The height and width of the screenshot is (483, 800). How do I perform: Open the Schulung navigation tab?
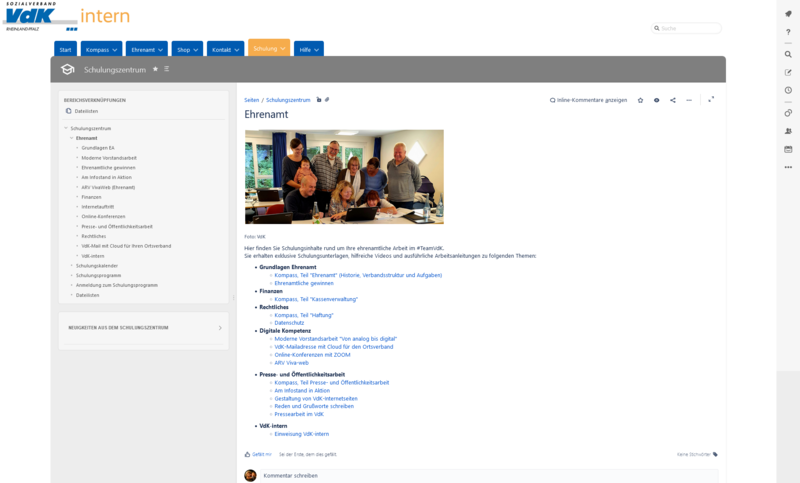[x=269, y=48]
